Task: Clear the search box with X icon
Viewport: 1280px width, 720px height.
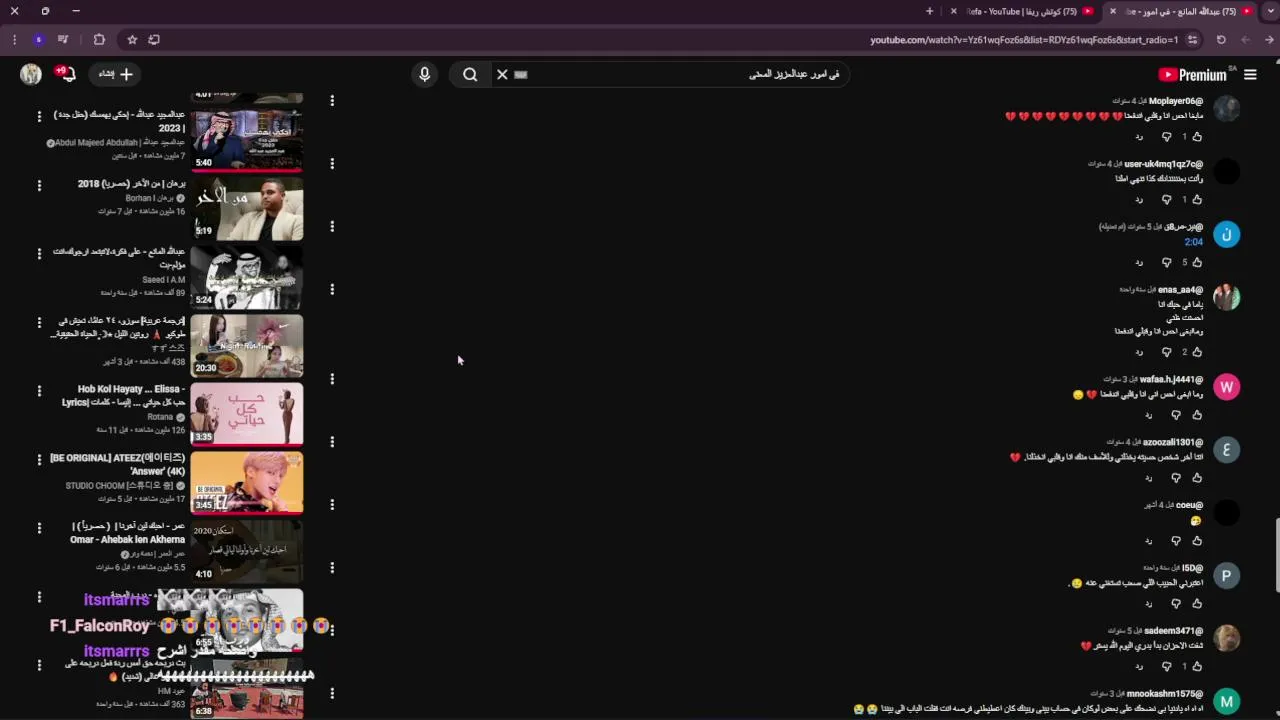Action: [502, 74]
